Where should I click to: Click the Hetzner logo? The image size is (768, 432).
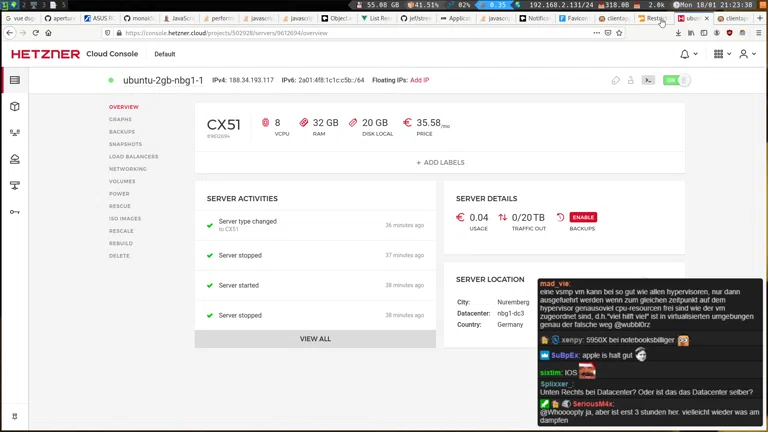point(45,54)
